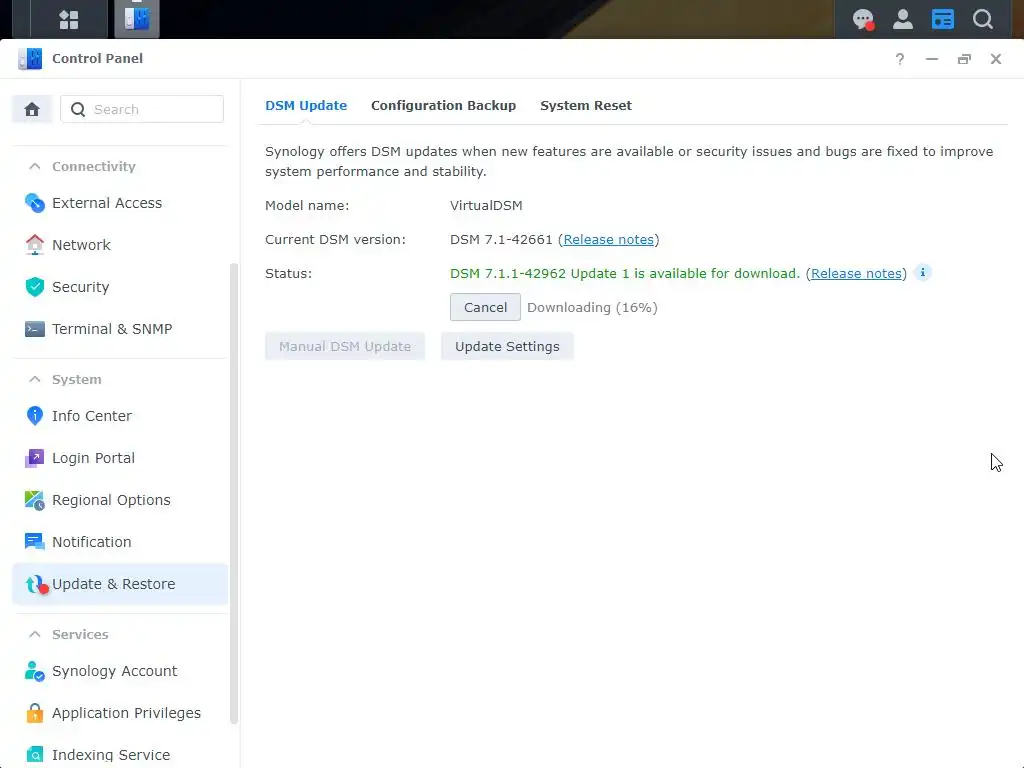This screenshot has width=1024, height=768.
Task: Open Login Portal page
Action: click(x=120, y=458)
